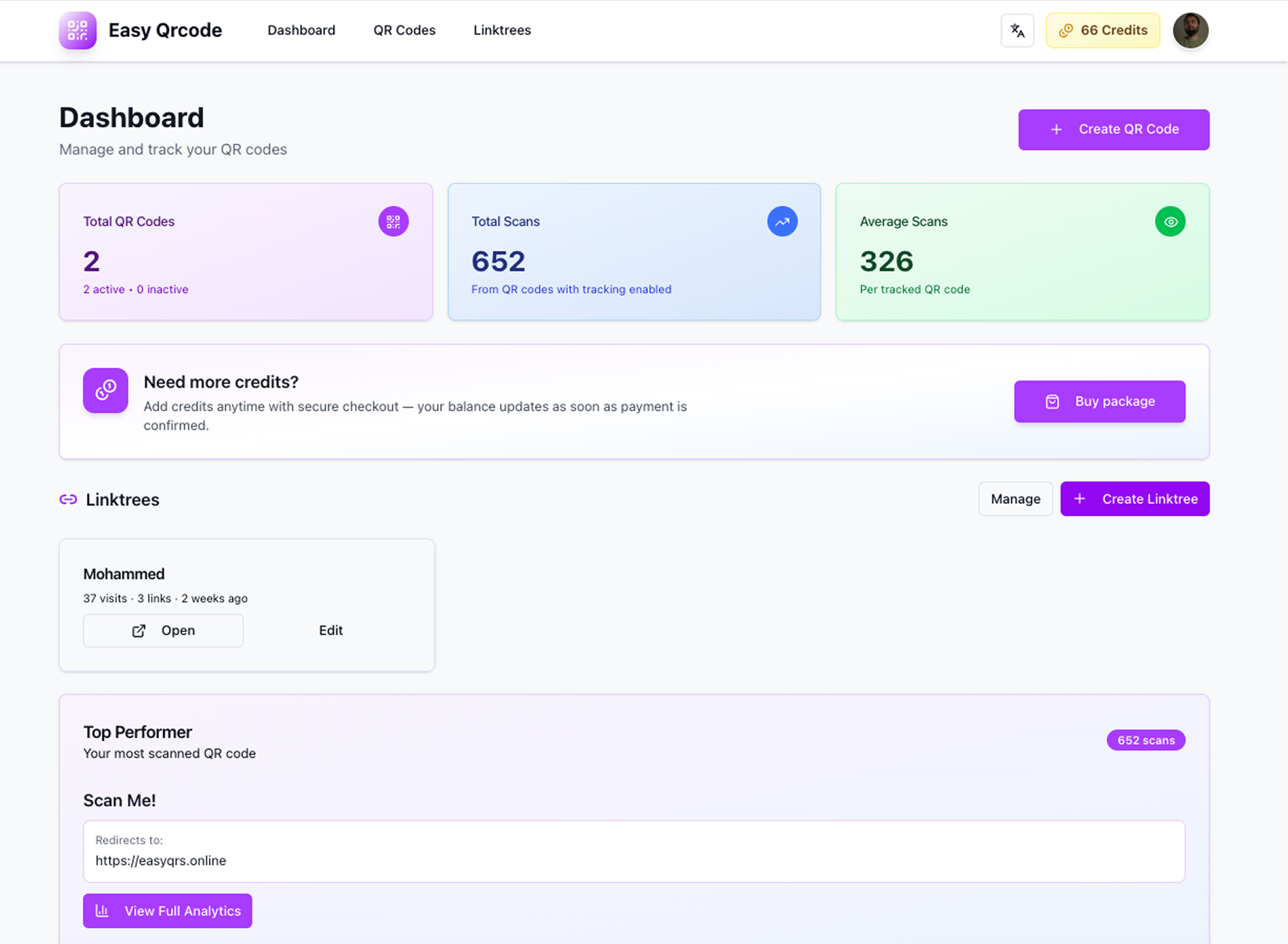The width and height of the screenshot is (1288, 944).
Task: Click the 'Redirects to:' label
Action: [129, 840]
